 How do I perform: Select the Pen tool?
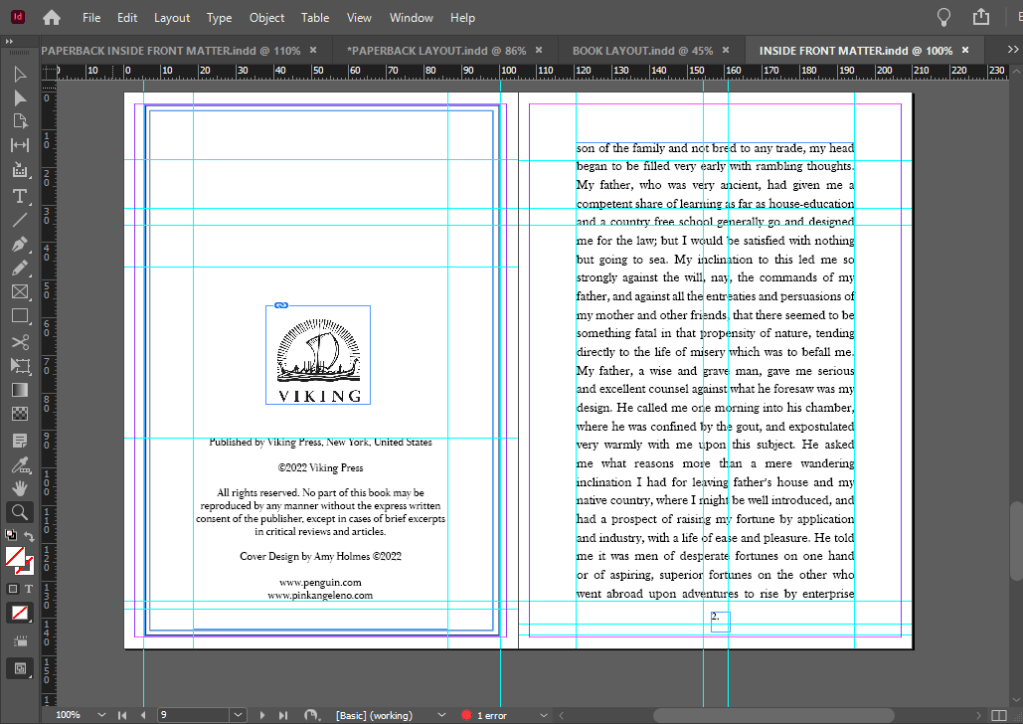(x=19, y=244)
